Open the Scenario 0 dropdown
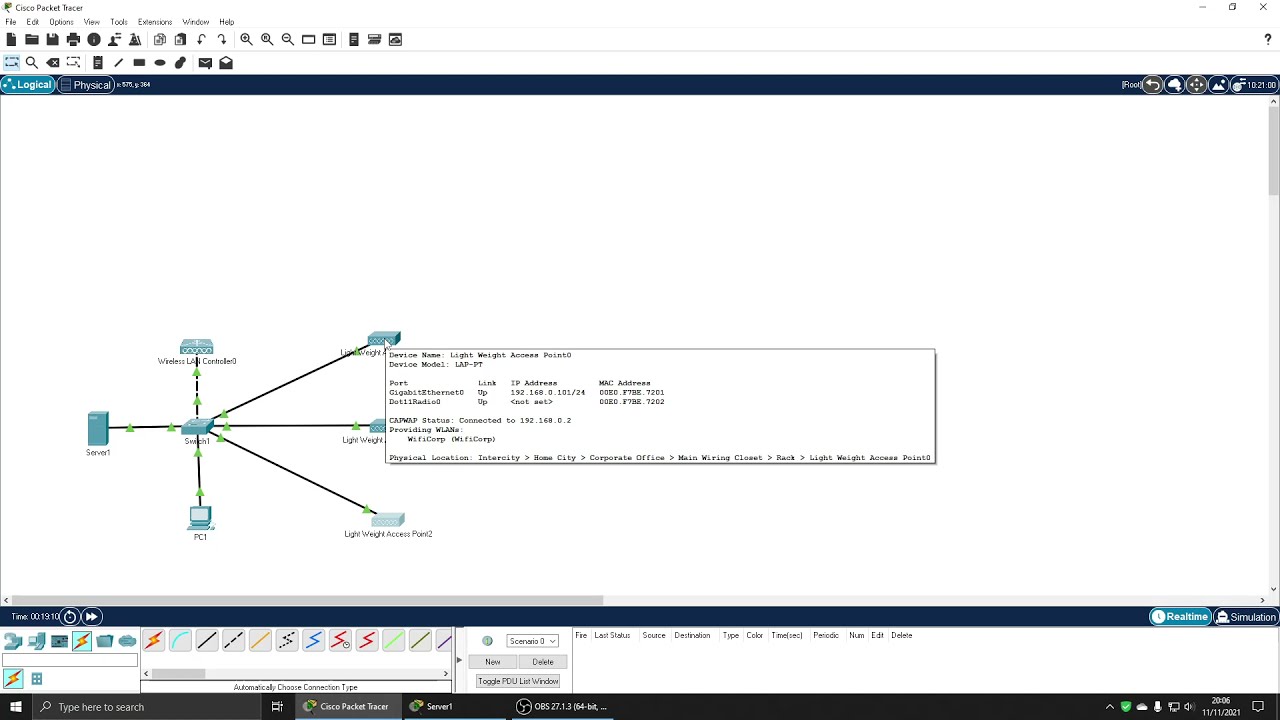1280x720 pixels. coord(532,641)
